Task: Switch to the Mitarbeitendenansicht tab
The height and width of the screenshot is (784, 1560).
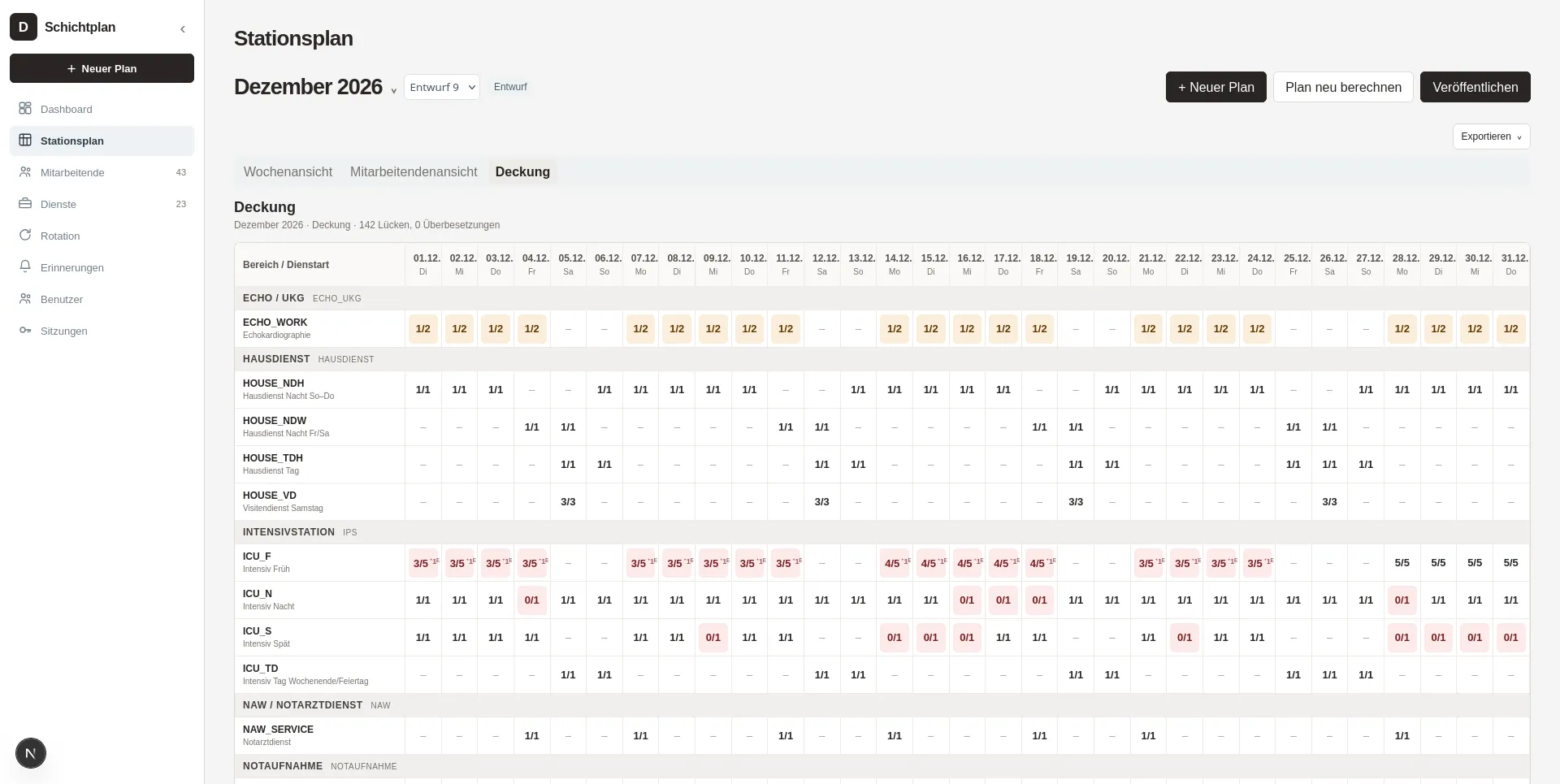Action: [414, 171]
